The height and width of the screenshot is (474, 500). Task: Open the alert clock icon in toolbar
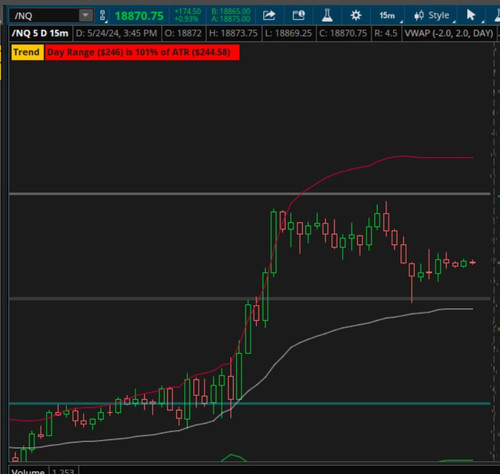point(298,15)
